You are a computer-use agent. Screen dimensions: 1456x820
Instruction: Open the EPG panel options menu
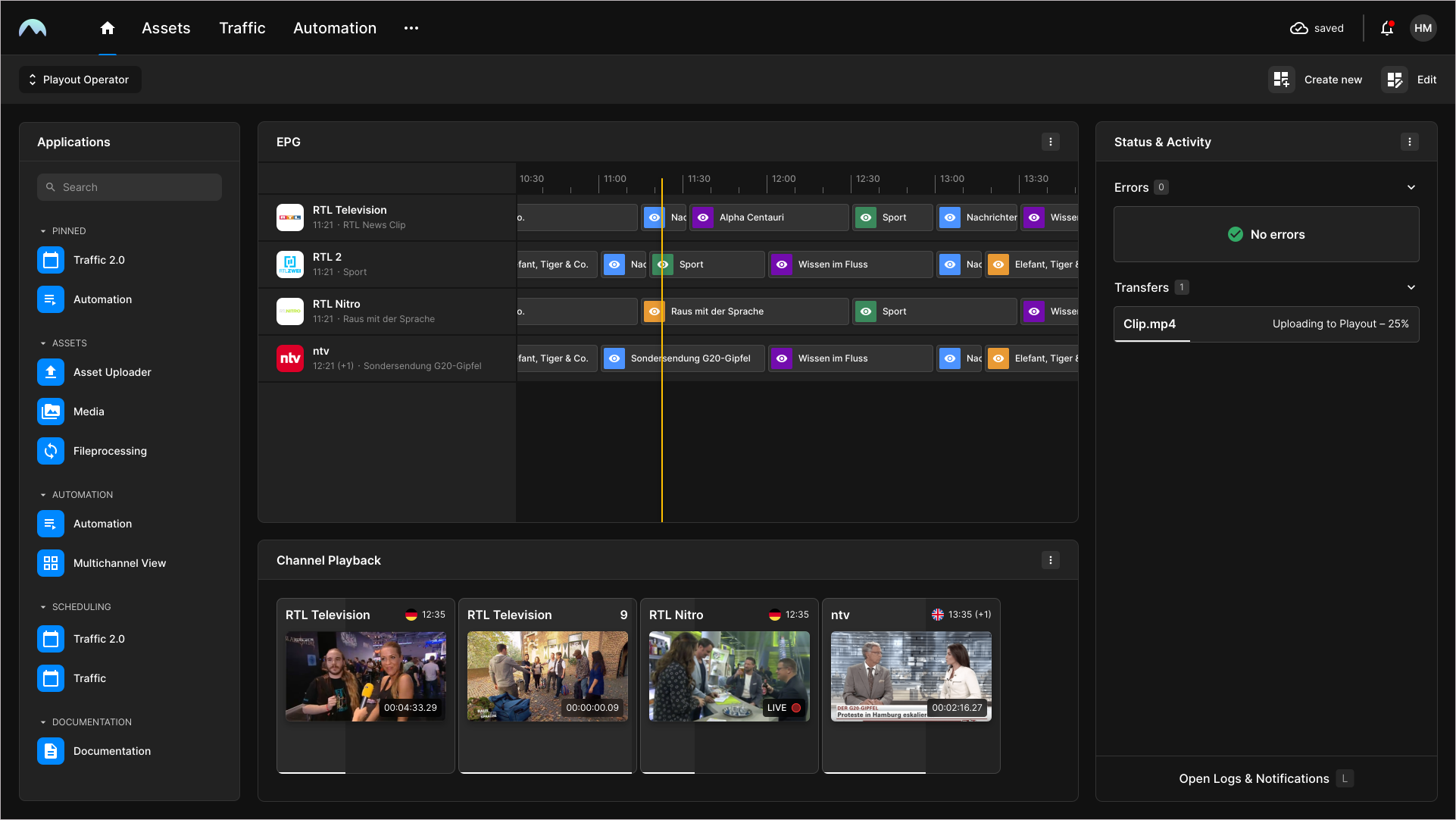(1051, 142)
